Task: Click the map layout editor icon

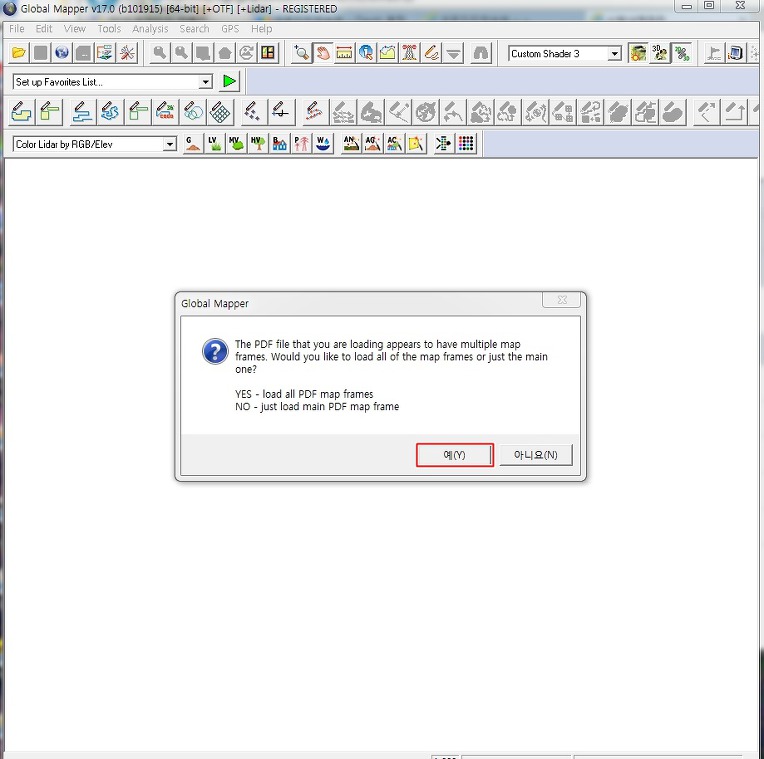Action: [x=268, y=53]
